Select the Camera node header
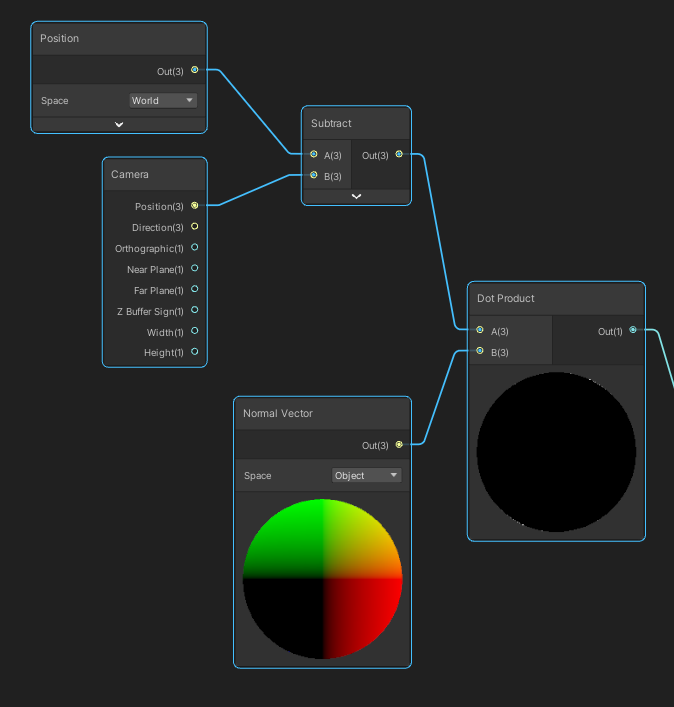Viewport: 674px width, 707px height. point(130,174)
